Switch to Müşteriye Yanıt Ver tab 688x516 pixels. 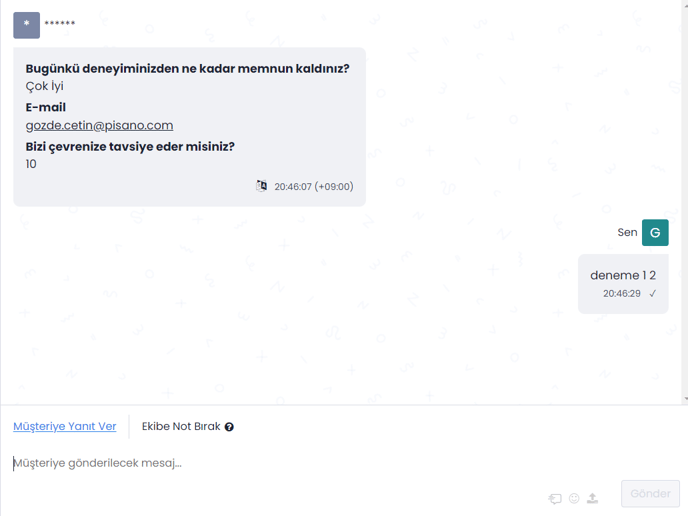64,426
